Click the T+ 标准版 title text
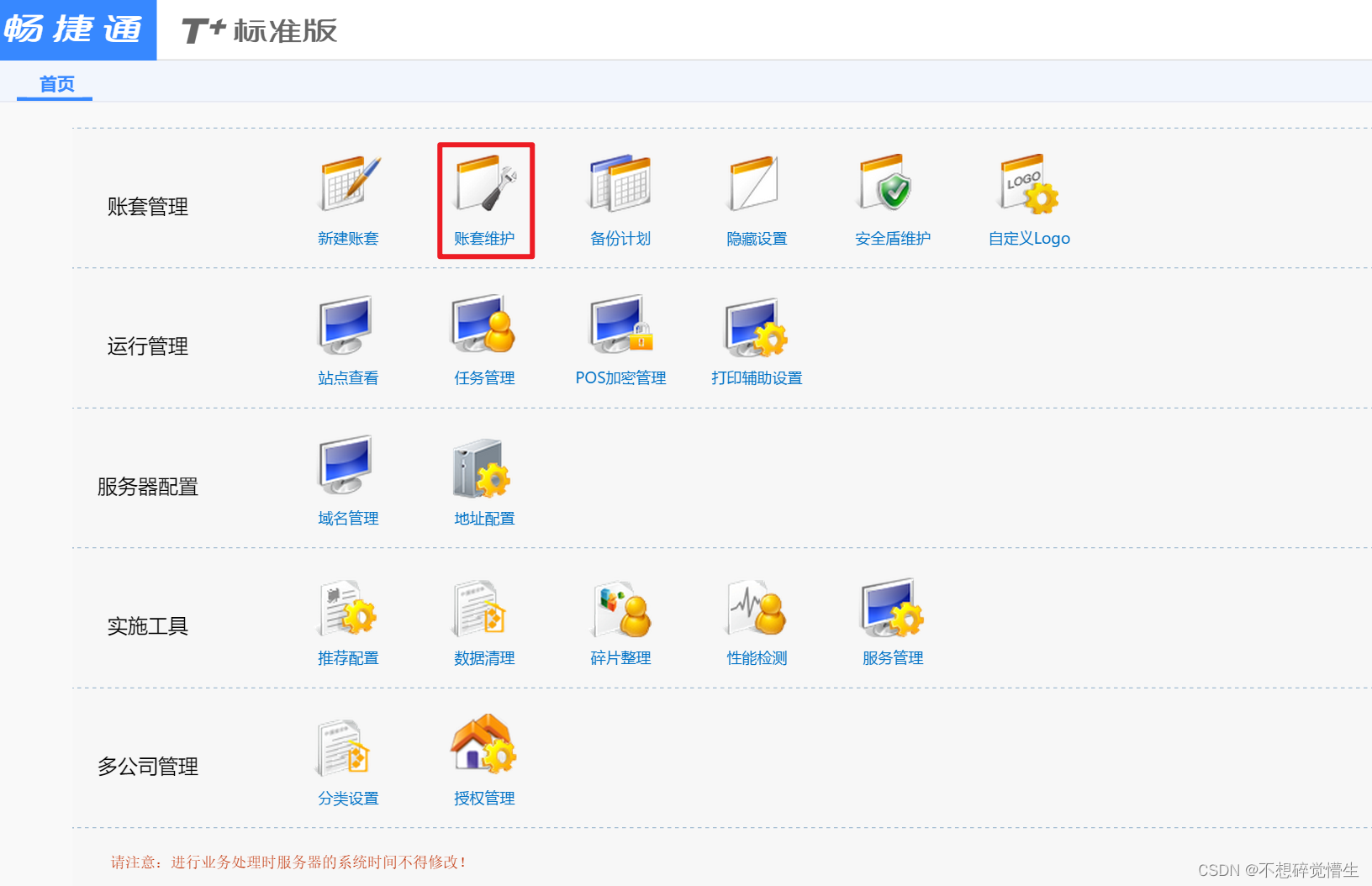 pyautogui.click(x=260, y=30)
